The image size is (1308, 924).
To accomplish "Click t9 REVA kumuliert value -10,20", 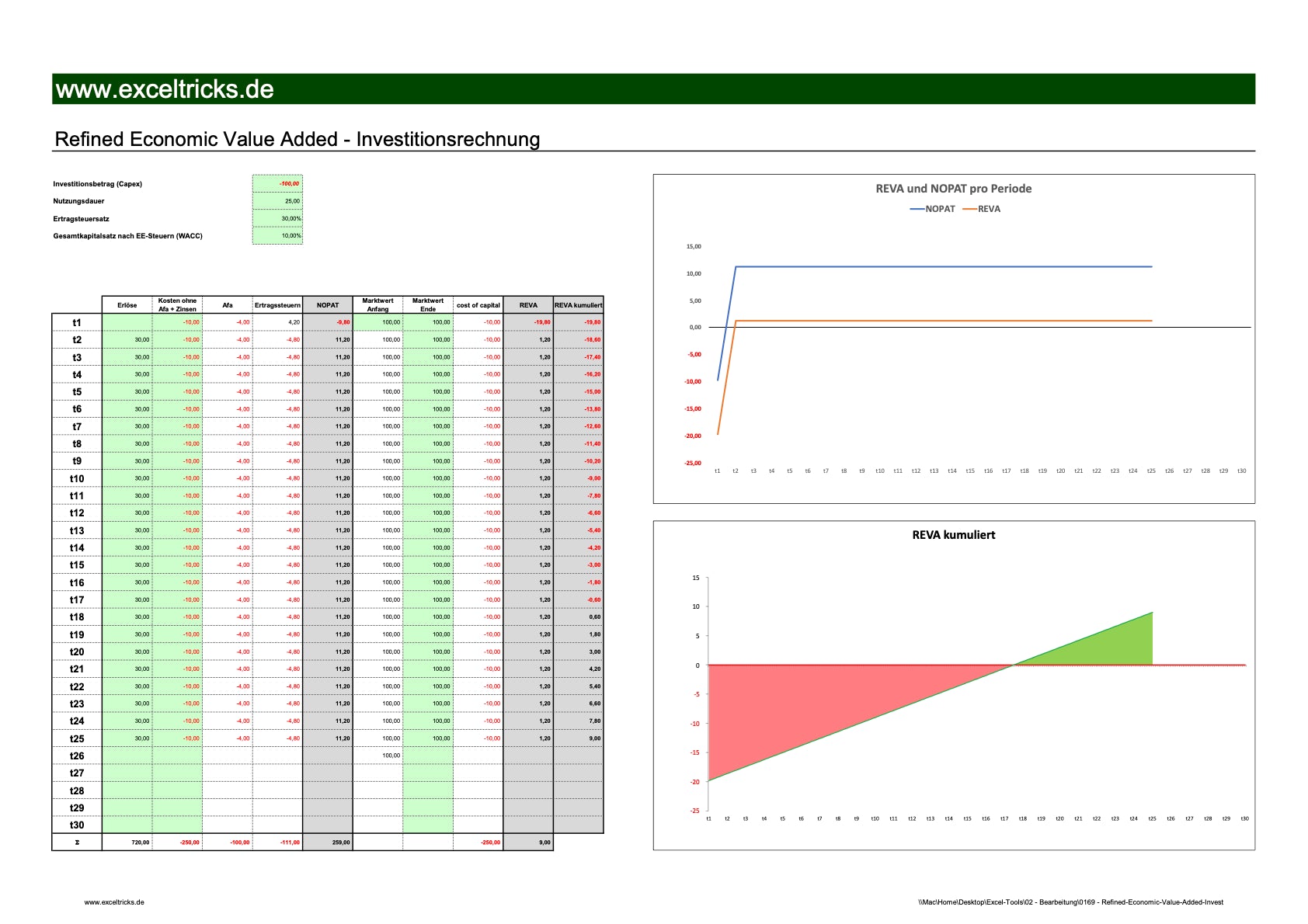I will click(x=579, y=461).
